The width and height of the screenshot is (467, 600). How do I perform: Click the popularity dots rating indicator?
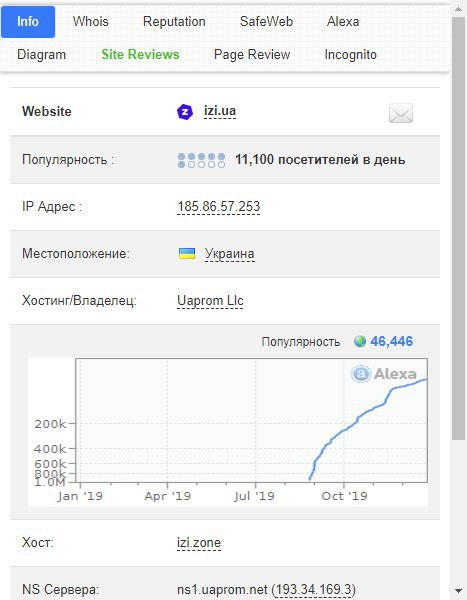pos(201,160)
